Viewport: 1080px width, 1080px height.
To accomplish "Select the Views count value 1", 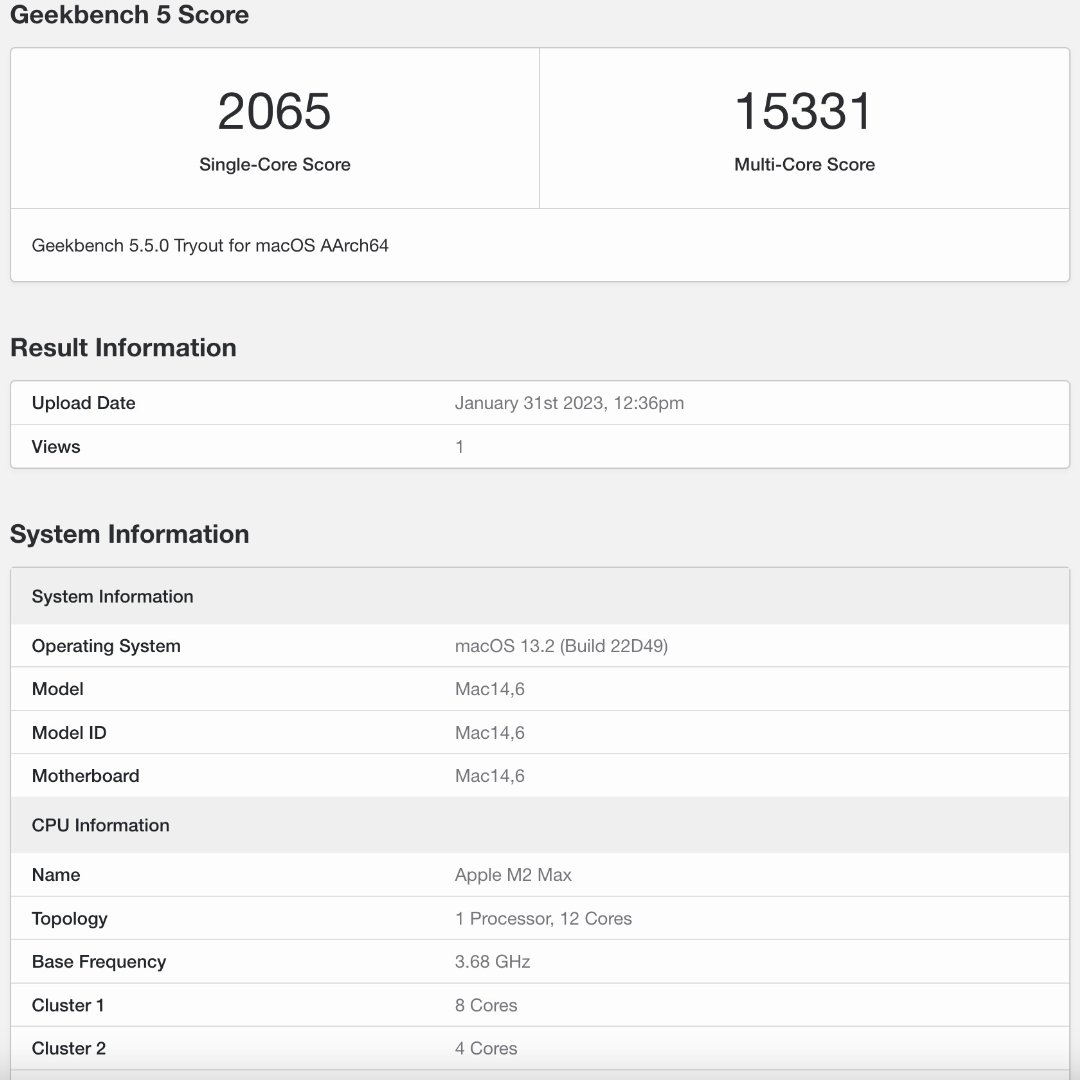I will (459, 447).
